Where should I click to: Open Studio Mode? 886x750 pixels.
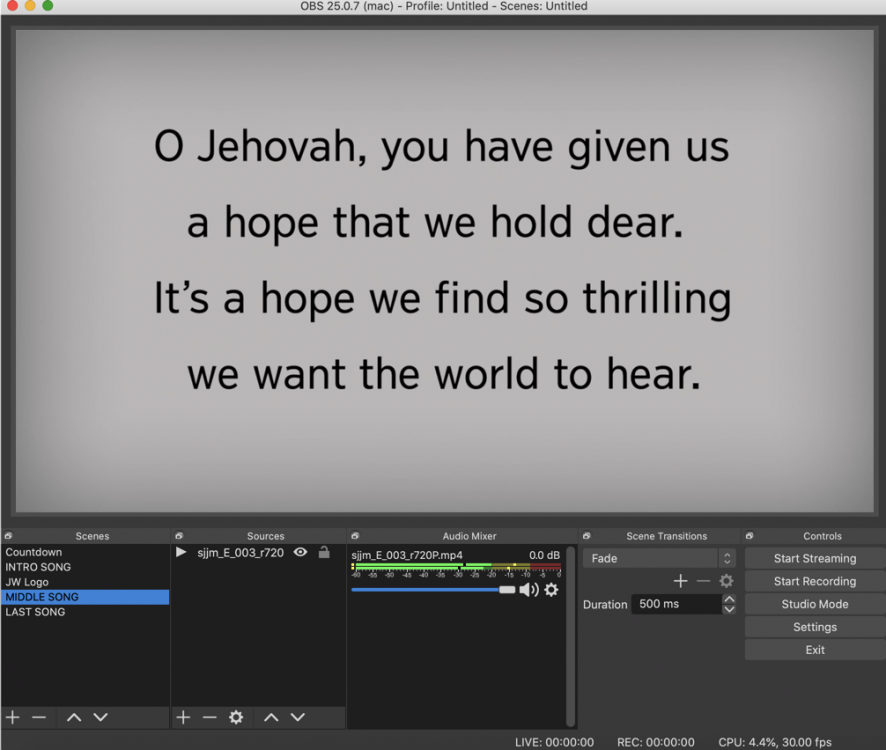click(814, 604)
